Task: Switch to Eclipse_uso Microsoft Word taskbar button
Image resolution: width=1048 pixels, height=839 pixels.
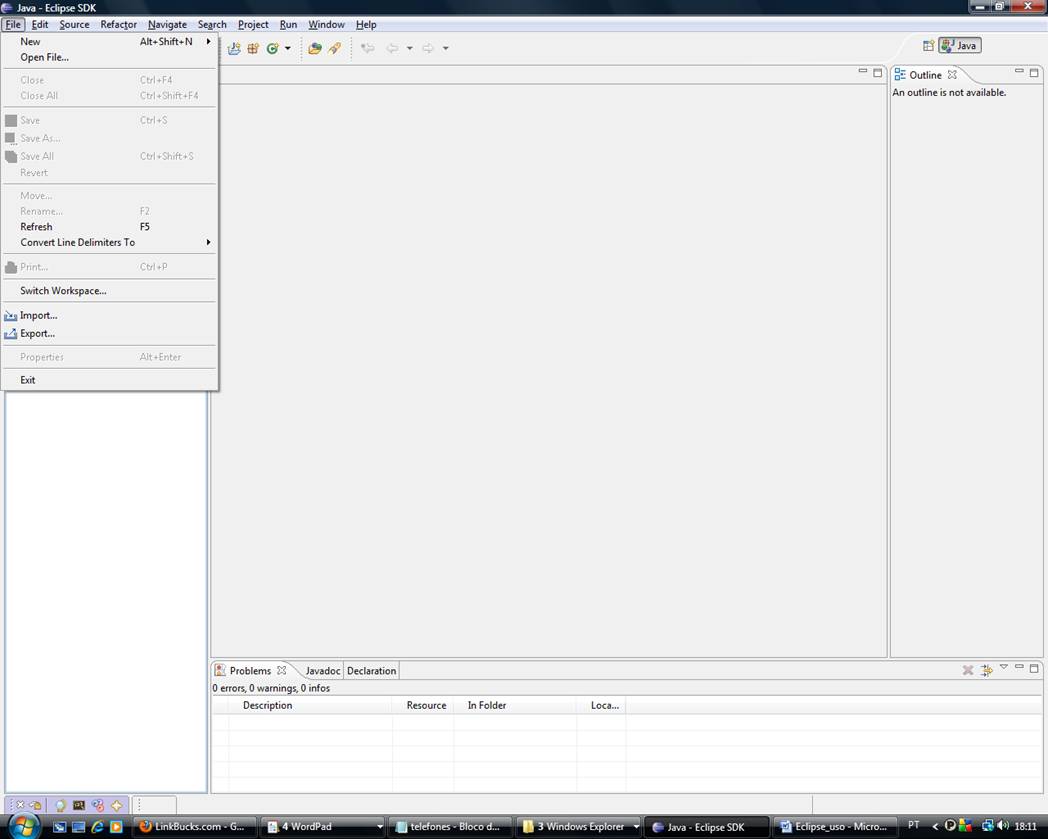Action: tap(835, 826)
